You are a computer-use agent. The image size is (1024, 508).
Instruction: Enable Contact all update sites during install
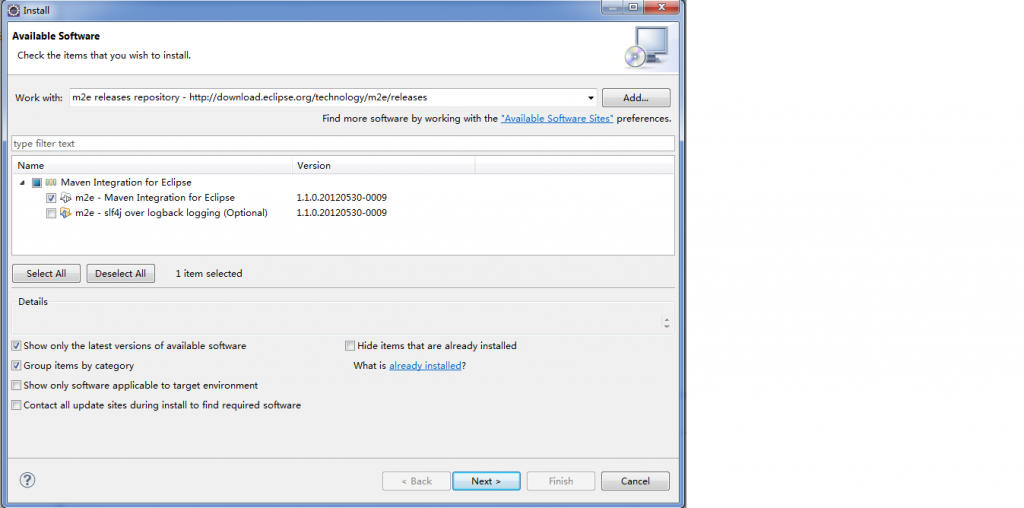(16, 405)
